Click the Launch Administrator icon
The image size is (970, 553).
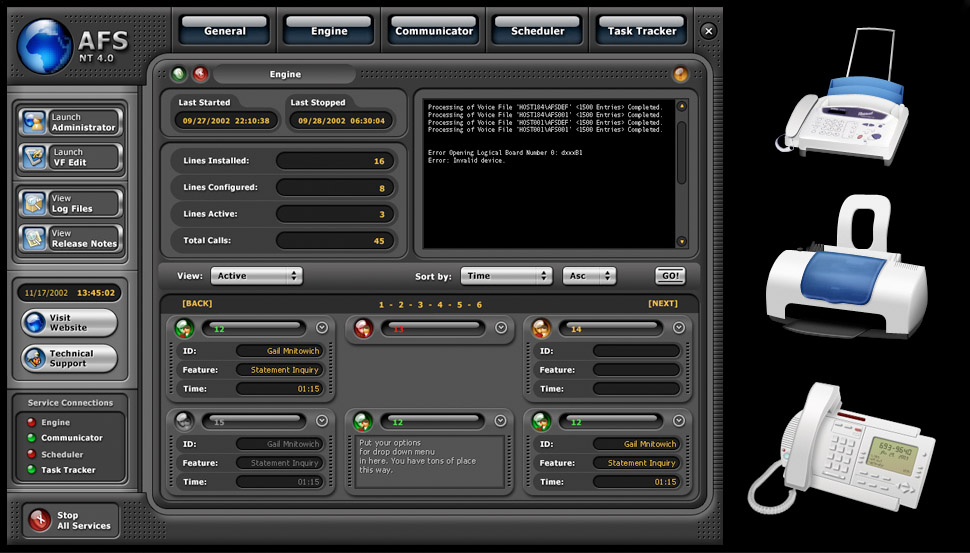click(x=33, y=122)
